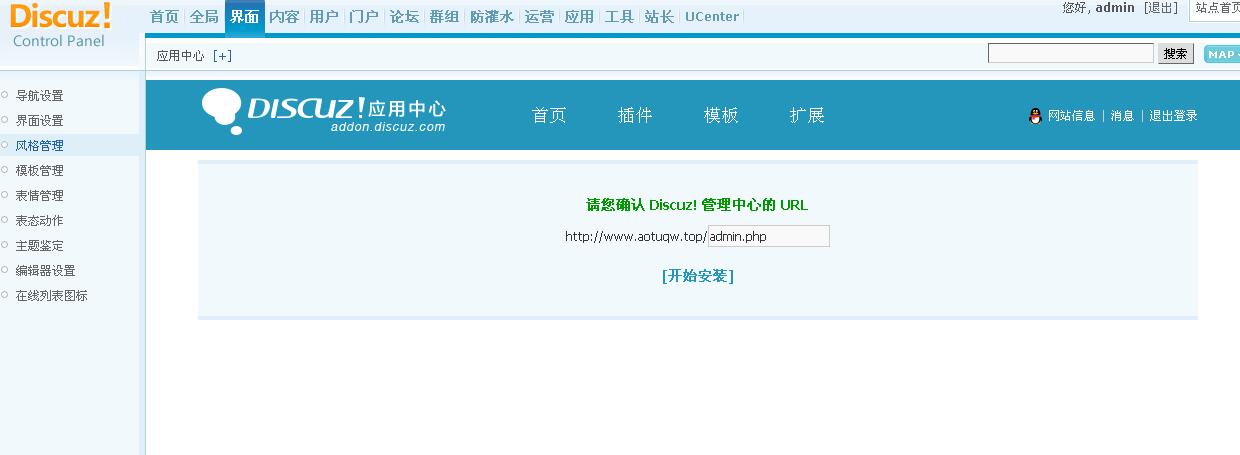Click the 退出登录 link
1240x455 pixels.
pyautogui.click(x=1173, y=116)
